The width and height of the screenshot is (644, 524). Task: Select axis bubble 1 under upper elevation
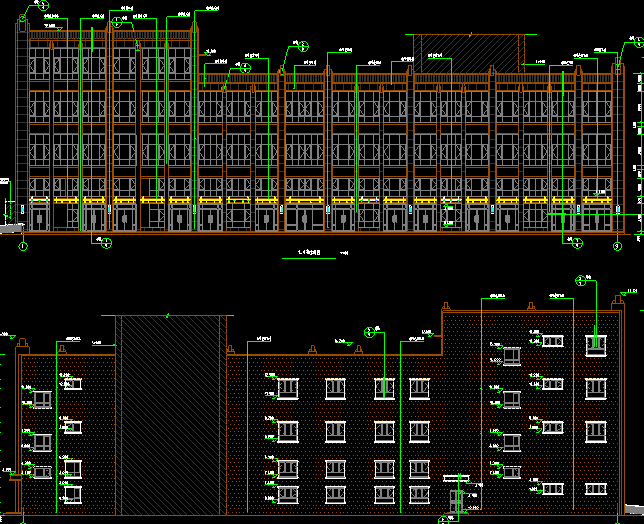pos(23,246)
